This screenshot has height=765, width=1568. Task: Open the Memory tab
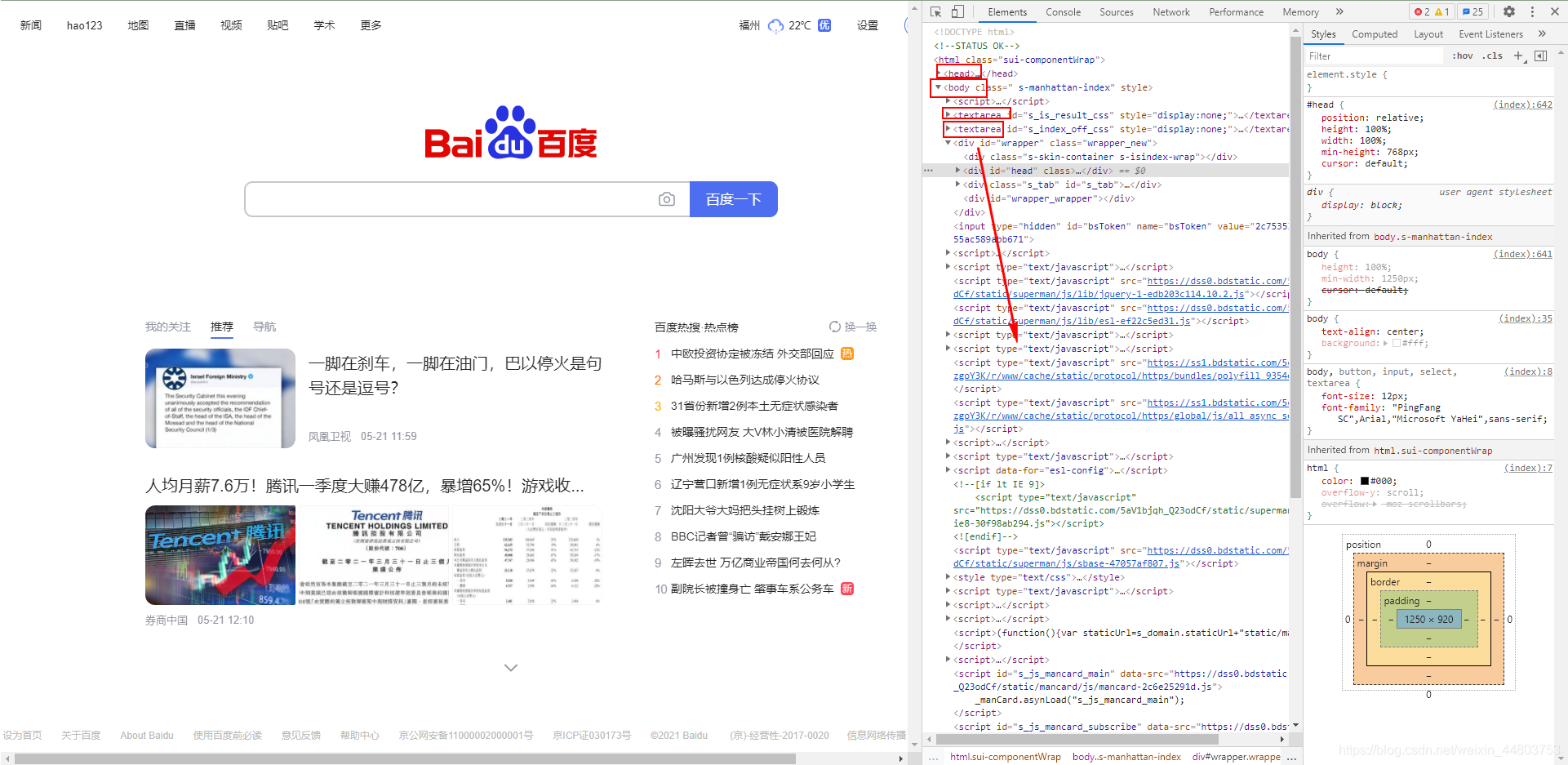(x=1300, y=11)
